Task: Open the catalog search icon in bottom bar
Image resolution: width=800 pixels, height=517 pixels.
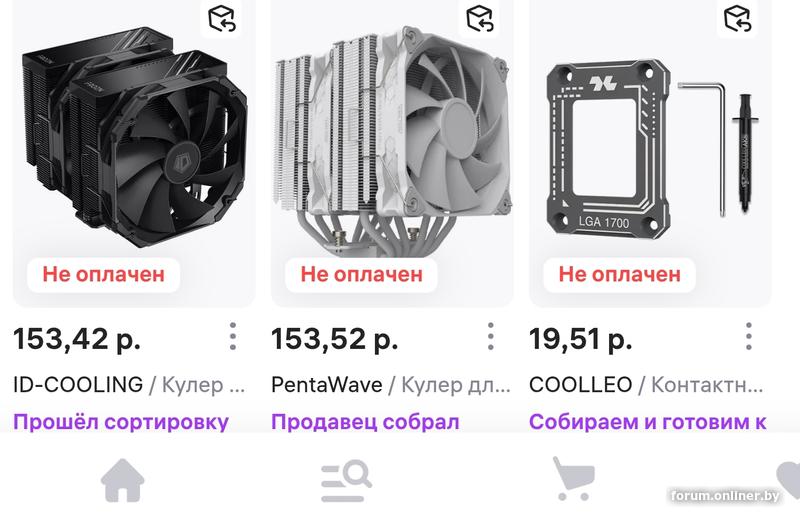Action: [x=346, y=481]
